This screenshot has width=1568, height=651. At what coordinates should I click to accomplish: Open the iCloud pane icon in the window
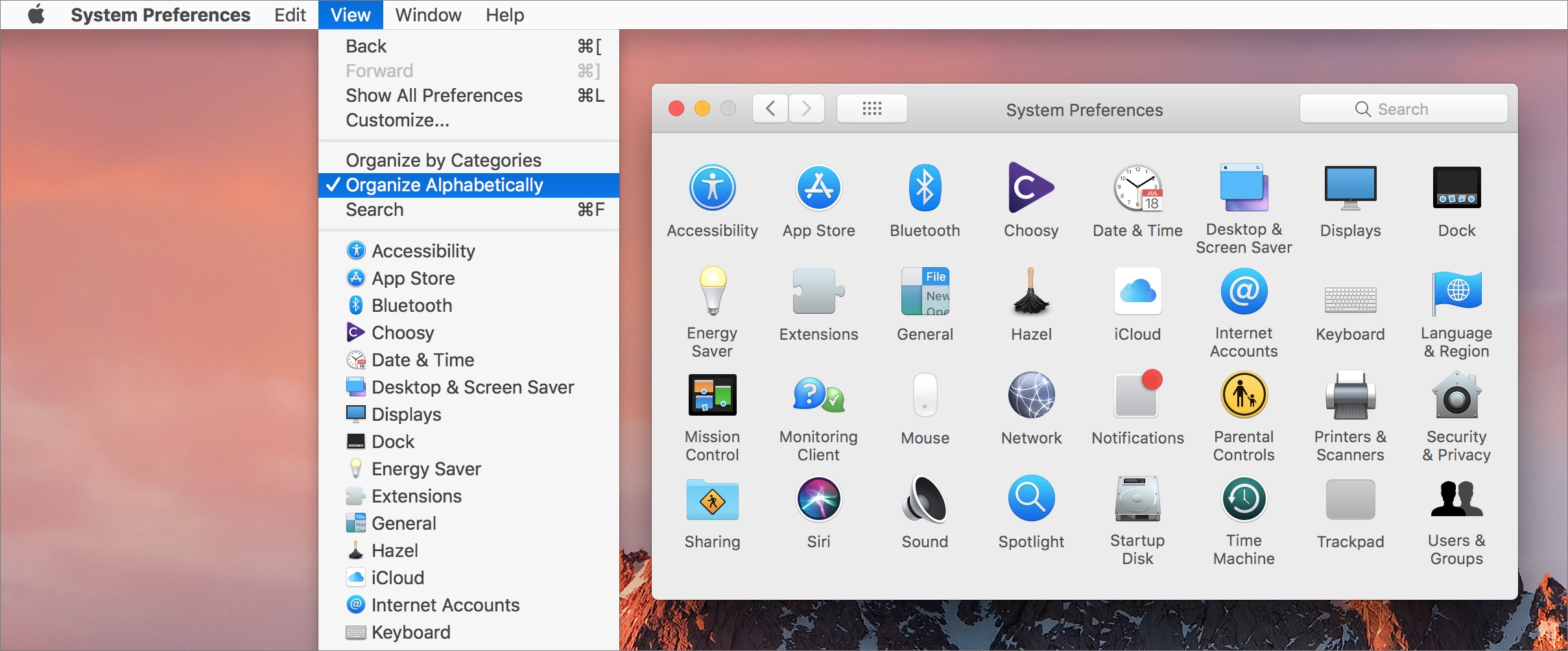pyautogui.click(x=1137, y=291)
